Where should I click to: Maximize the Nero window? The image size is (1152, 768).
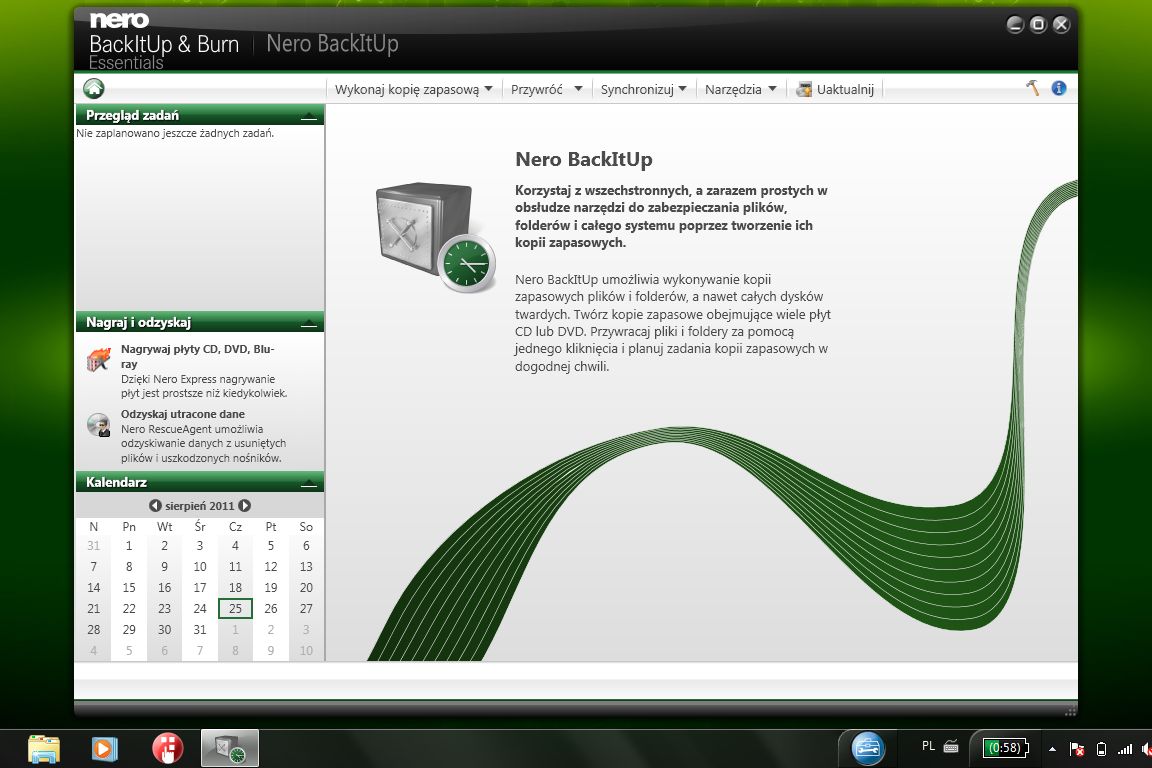[1038, 25]
